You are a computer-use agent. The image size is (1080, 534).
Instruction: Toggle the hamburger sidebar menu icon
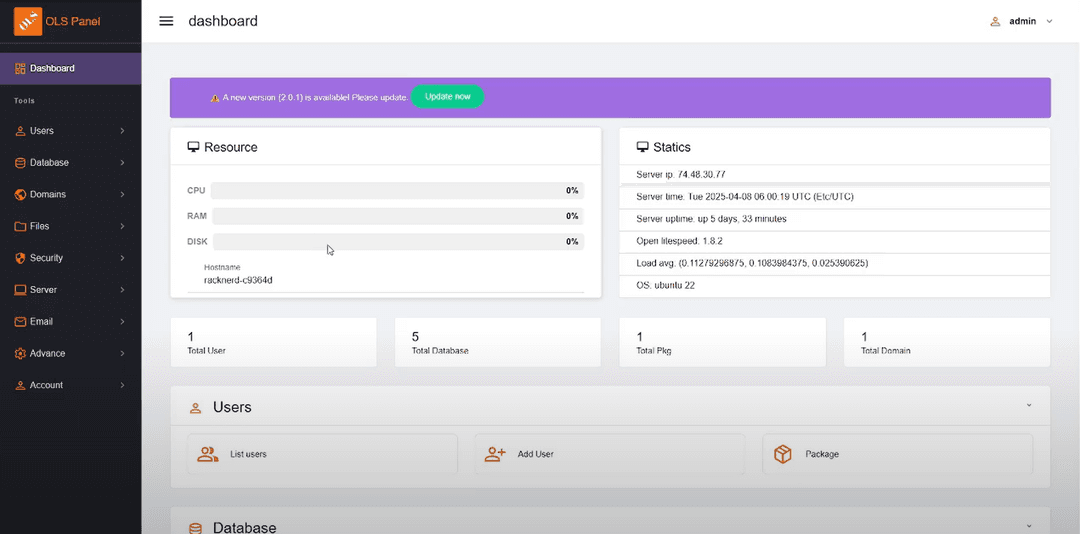pyautogui.click(x=166, y=21)
